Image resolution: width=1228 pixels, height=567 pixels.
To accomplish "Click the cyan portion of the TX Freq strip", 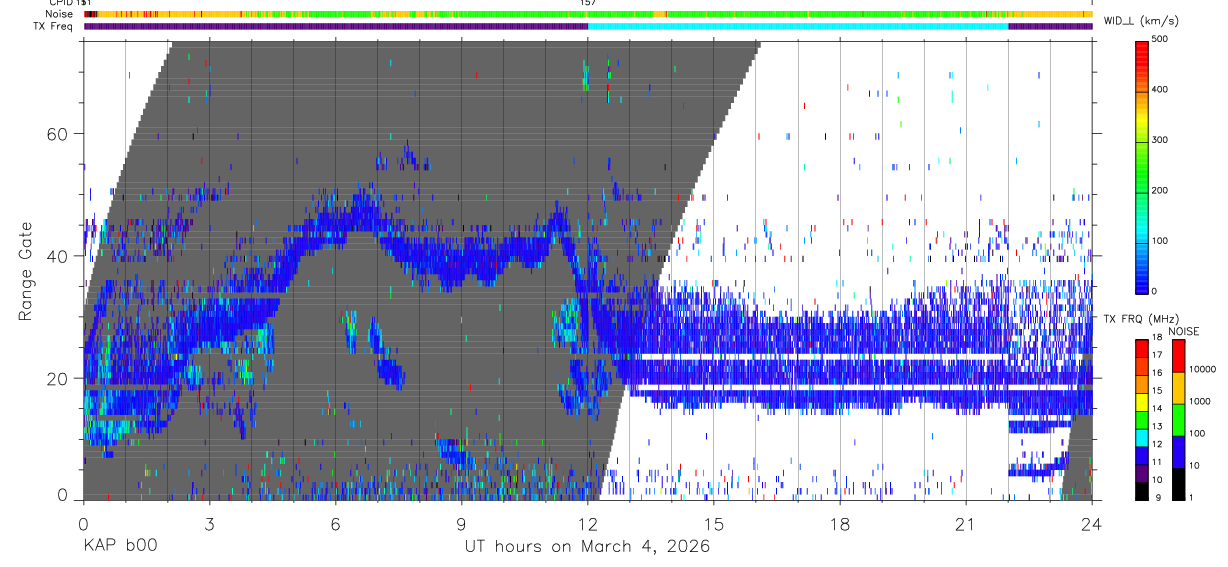I will tap(798, 26).
